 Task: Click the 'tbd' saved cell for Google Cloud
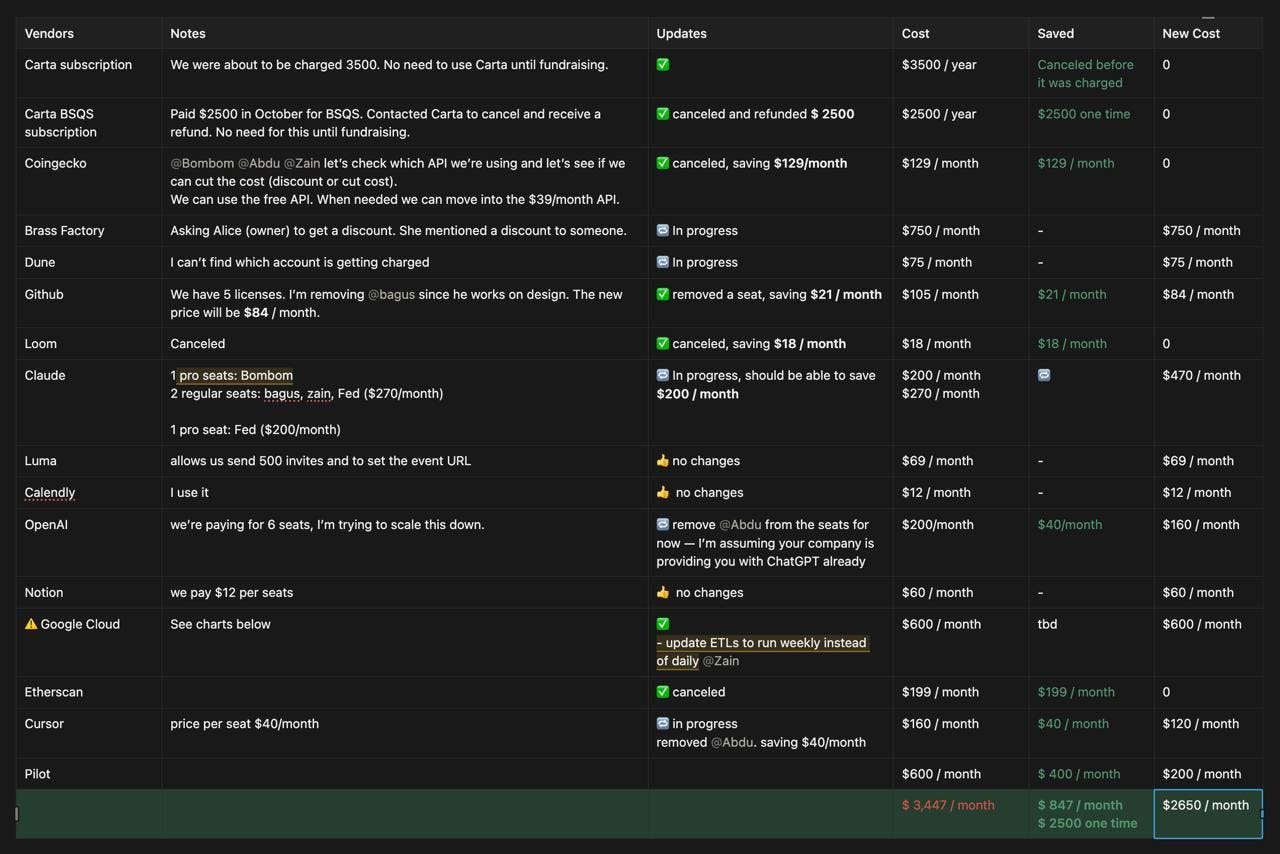[x=1092, y=643]
